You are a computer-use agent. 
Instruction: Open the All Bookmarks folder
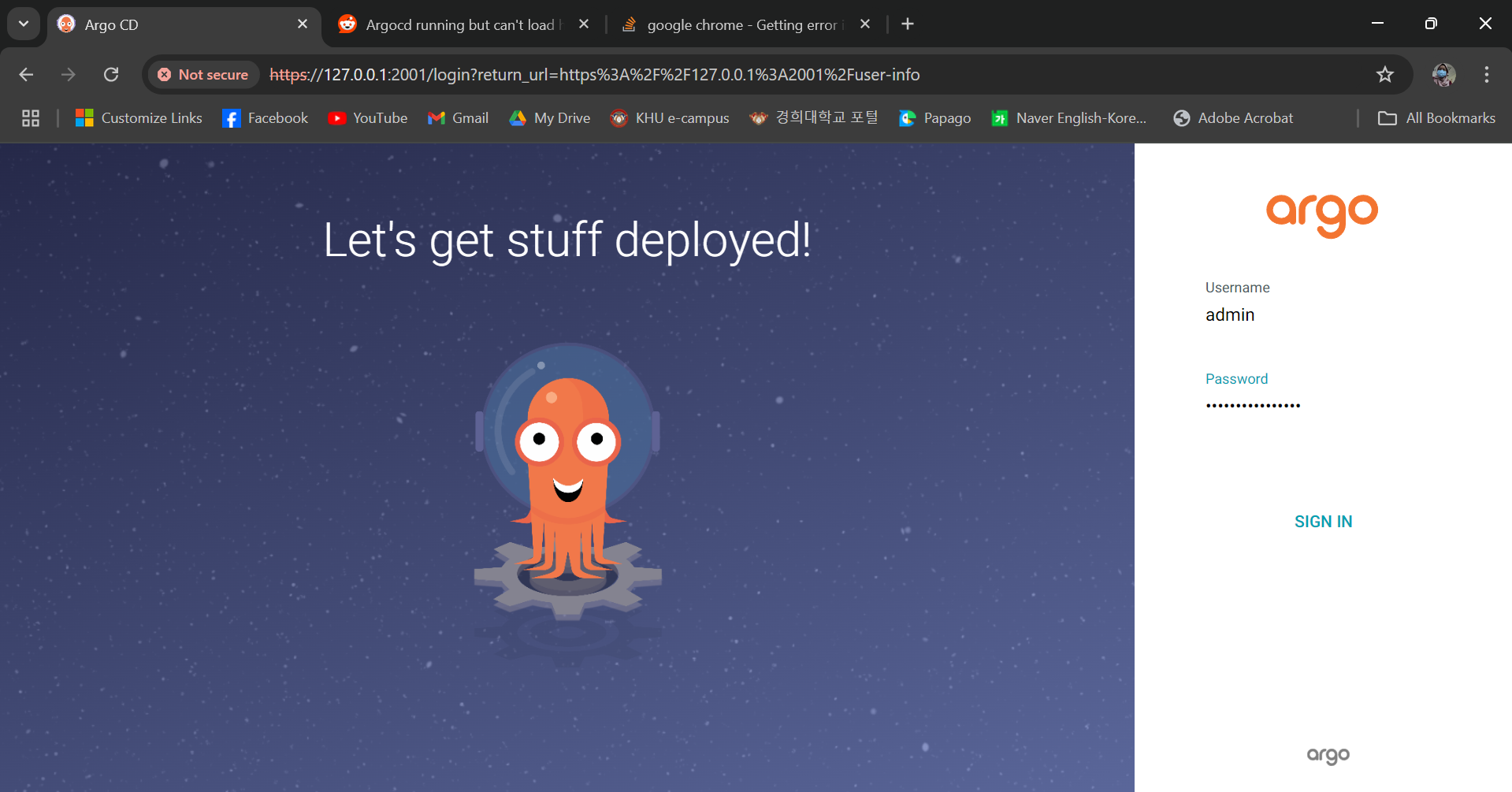tap(1436, 118)
